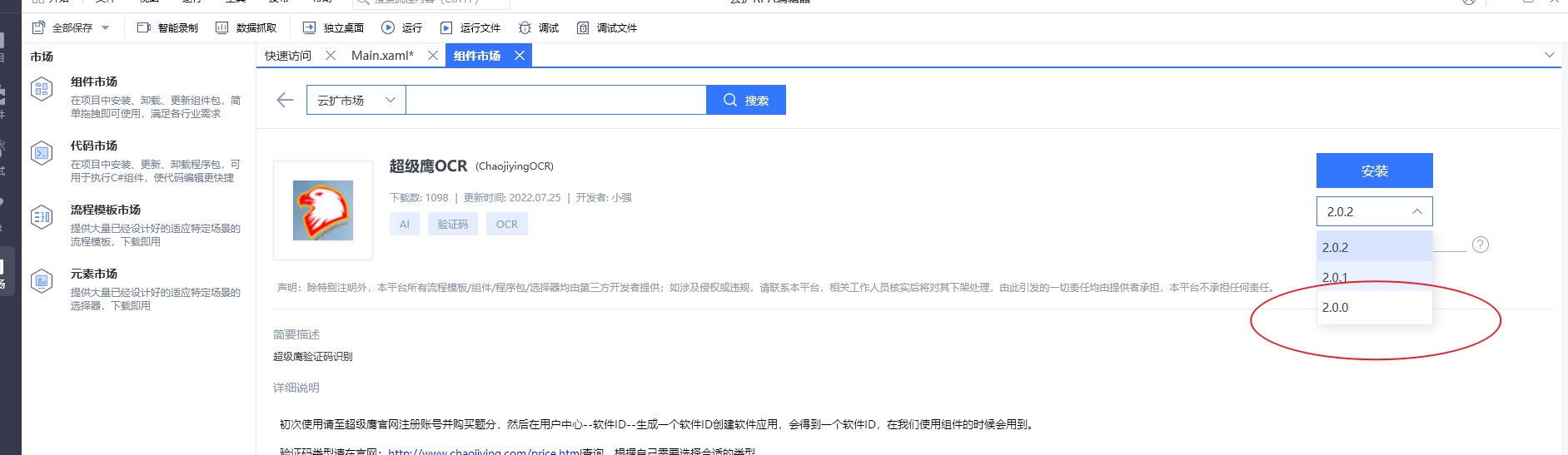Image resolution: width=1568 pixels, height=455 pixels.
Task: Switch to the 快速访问 tab
Action: click(x=288, y=56)
